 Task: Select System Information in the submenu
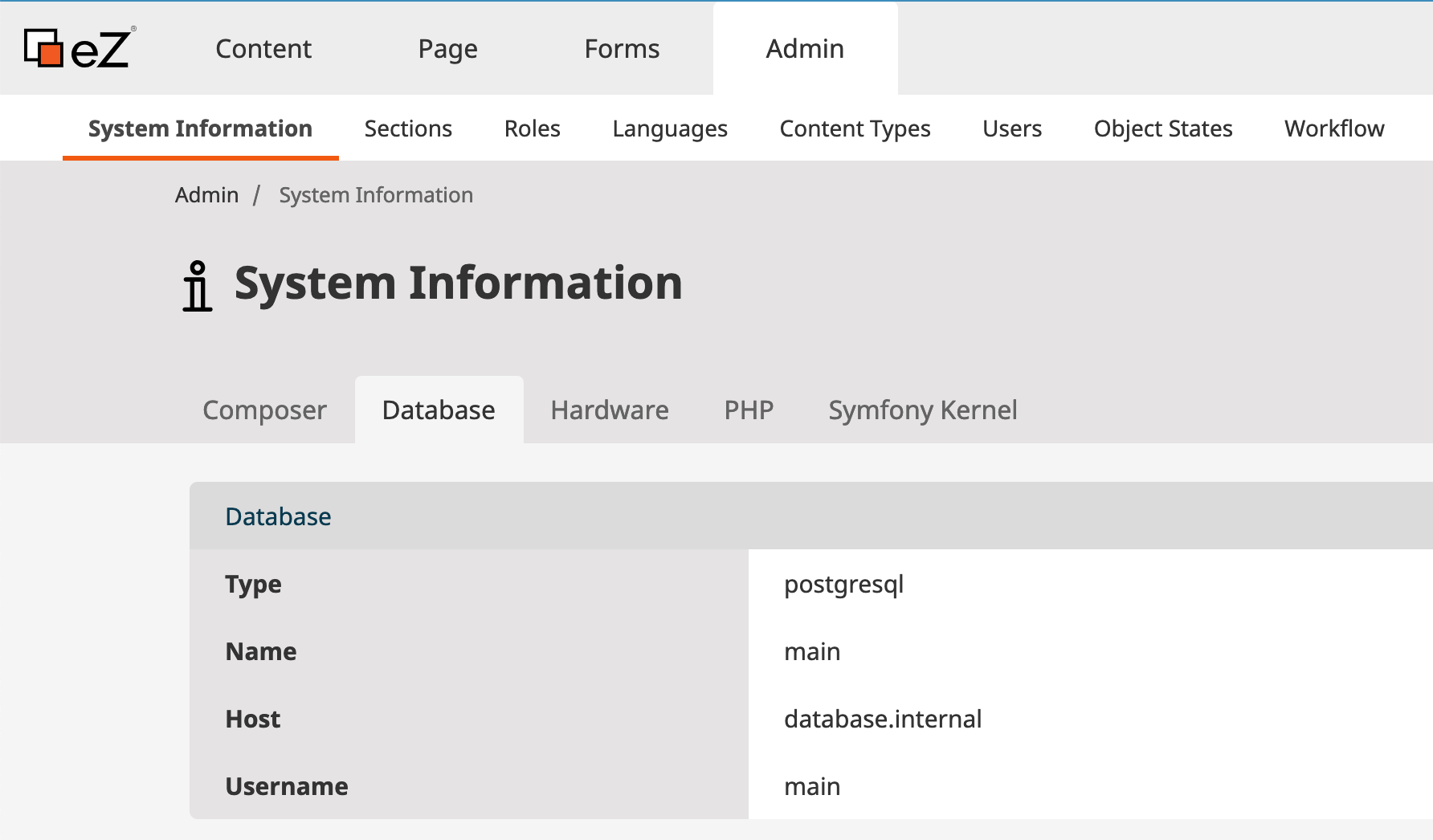click(x=200, y=128)
